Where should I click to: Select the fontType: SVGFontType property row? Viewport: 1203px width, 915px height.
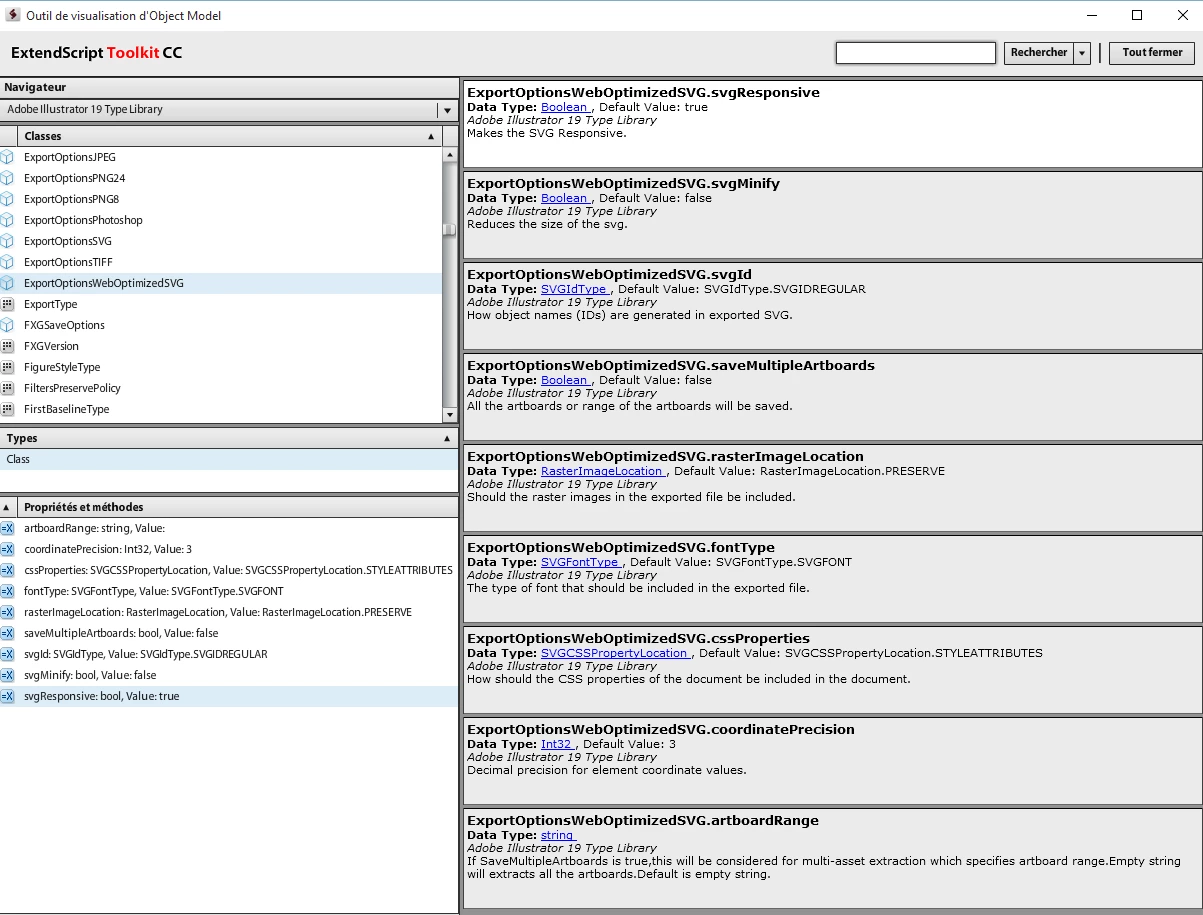[229, 591]
